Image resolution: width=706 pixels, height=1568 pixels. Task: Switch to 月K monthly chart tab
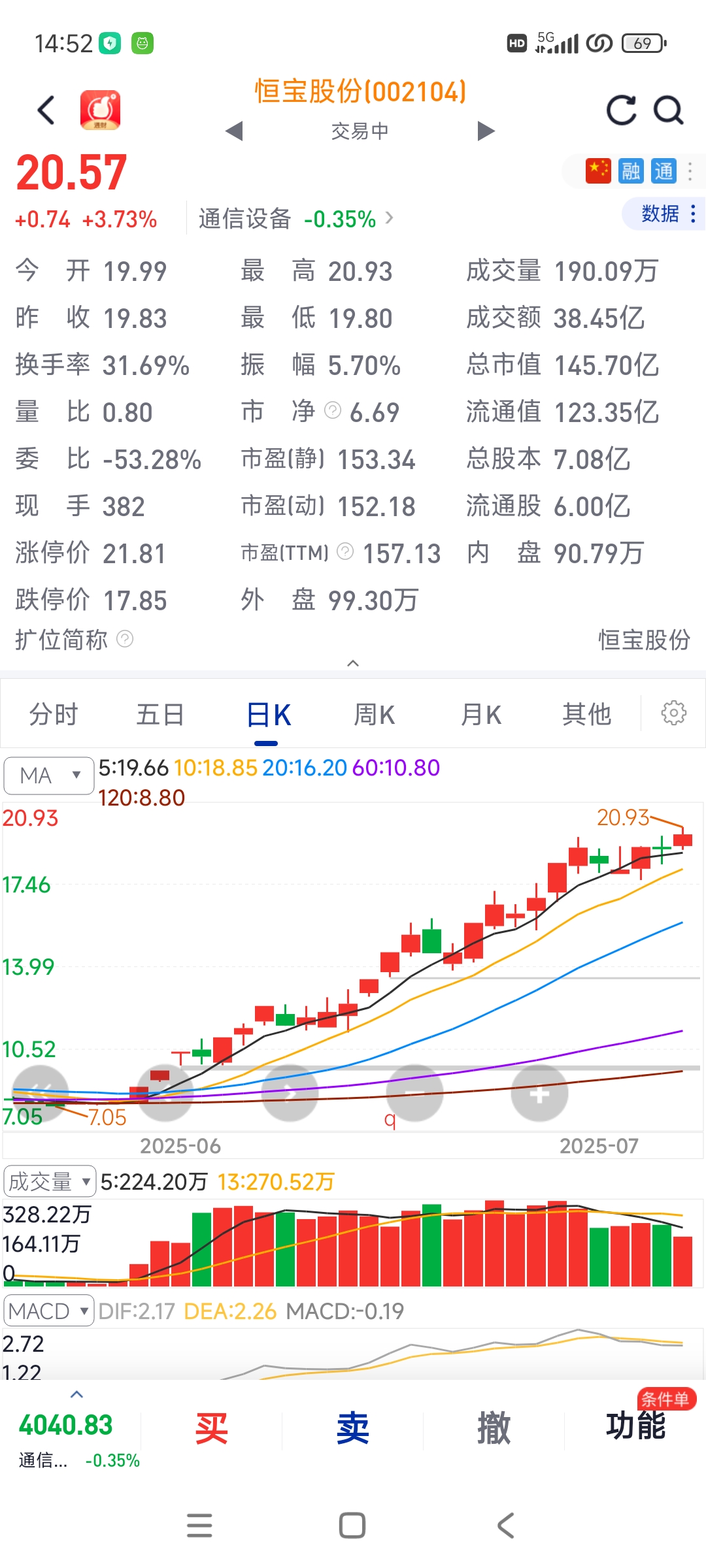tap(480, 714)
